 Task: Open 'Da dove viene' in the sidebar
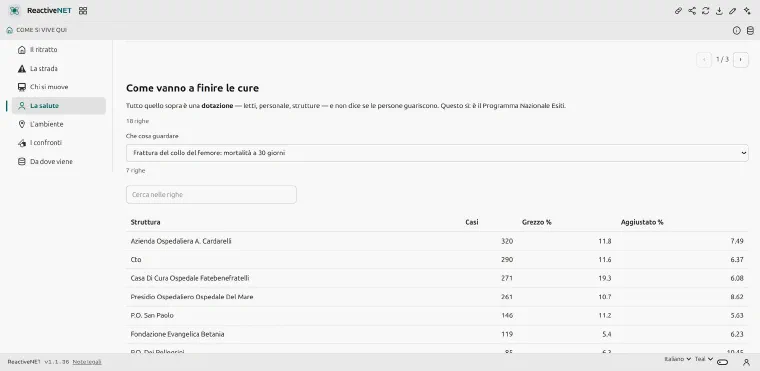tap(59, 161)
